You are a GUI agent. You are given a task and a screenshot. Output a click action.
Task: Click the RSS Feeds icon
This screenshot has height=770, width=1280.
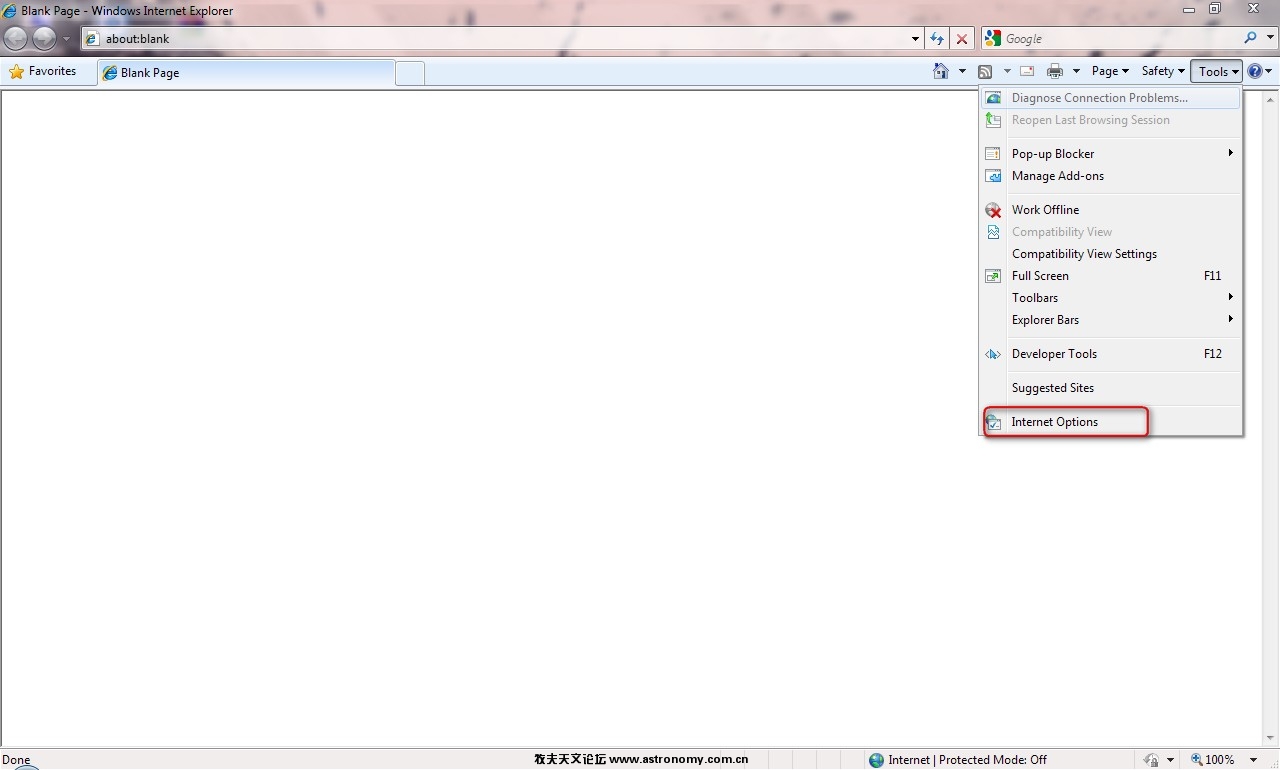[x=985, y=71]
